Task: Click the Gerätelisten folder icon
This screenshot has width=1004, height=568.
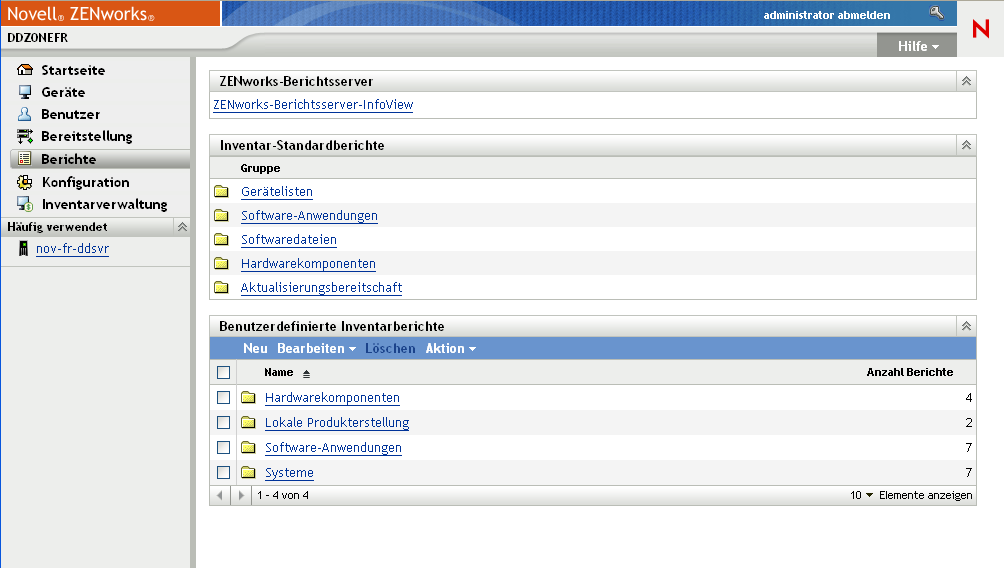Action: coord(222,191)
